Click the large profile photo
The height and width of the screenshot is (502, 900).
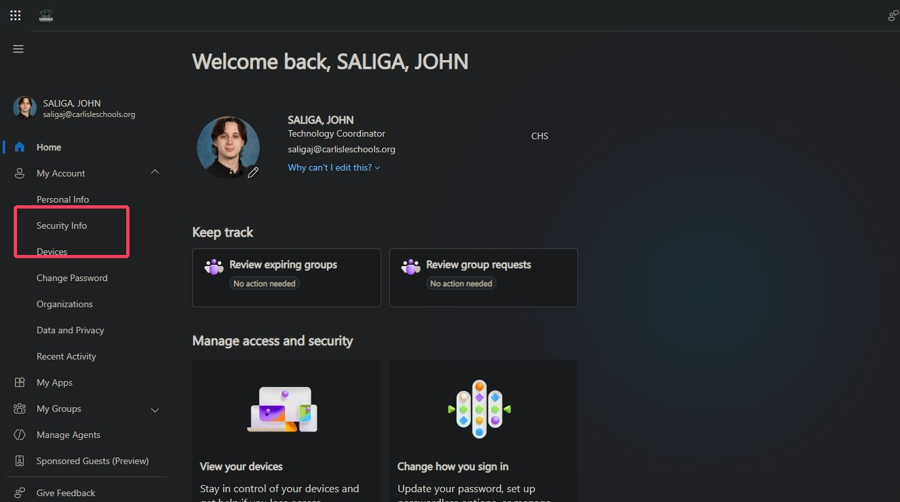[228, 147]
